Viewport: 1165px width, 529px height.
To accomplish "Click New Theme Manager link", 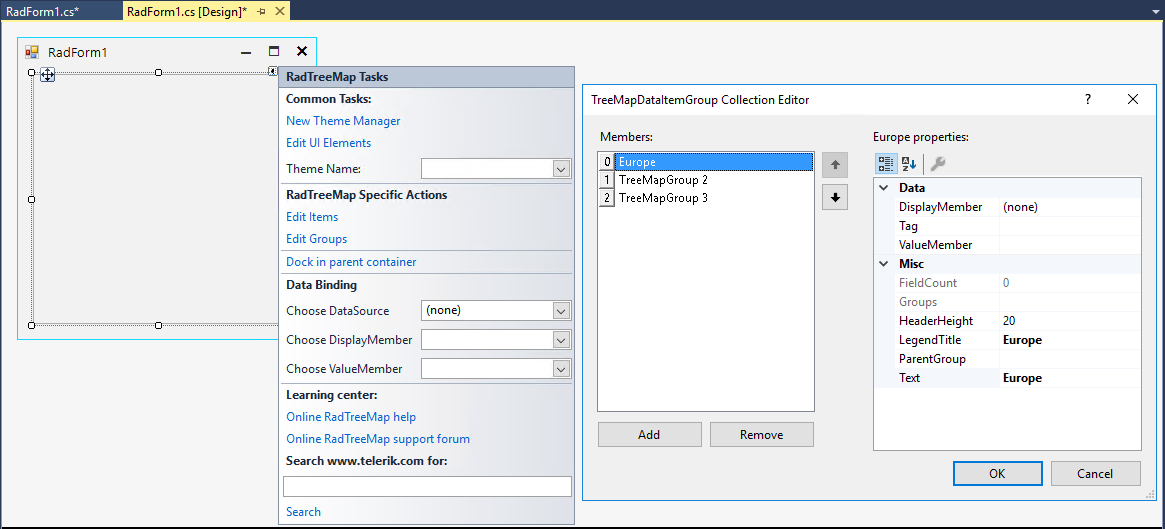I will pos(343,120).
